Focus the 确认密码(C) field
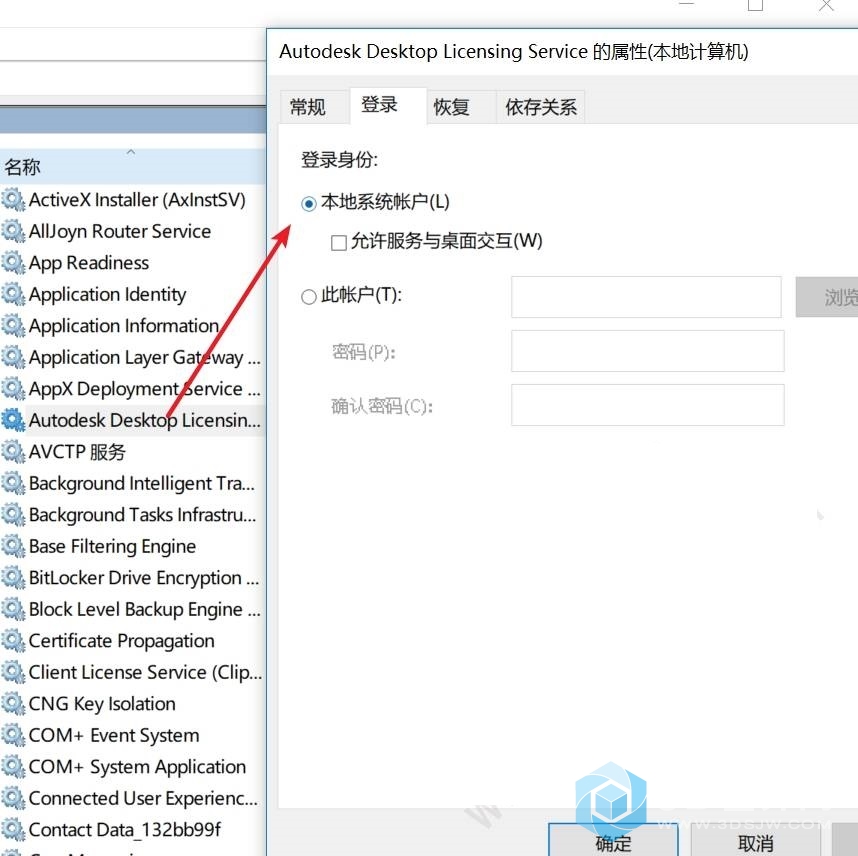 coord(648,405)
